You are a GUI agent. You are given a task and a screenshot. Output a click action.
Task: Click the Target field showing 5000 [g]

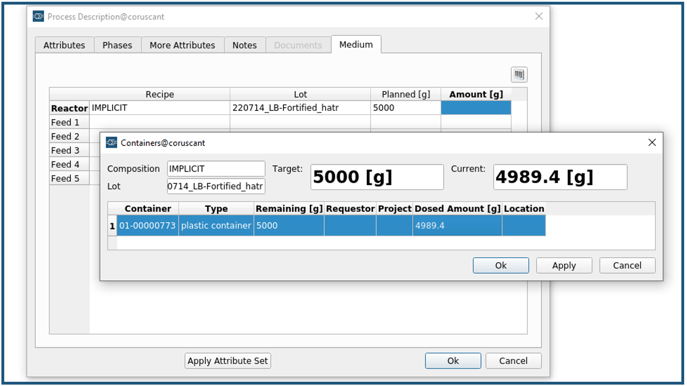pyautogui.click(x=377, y=177)
